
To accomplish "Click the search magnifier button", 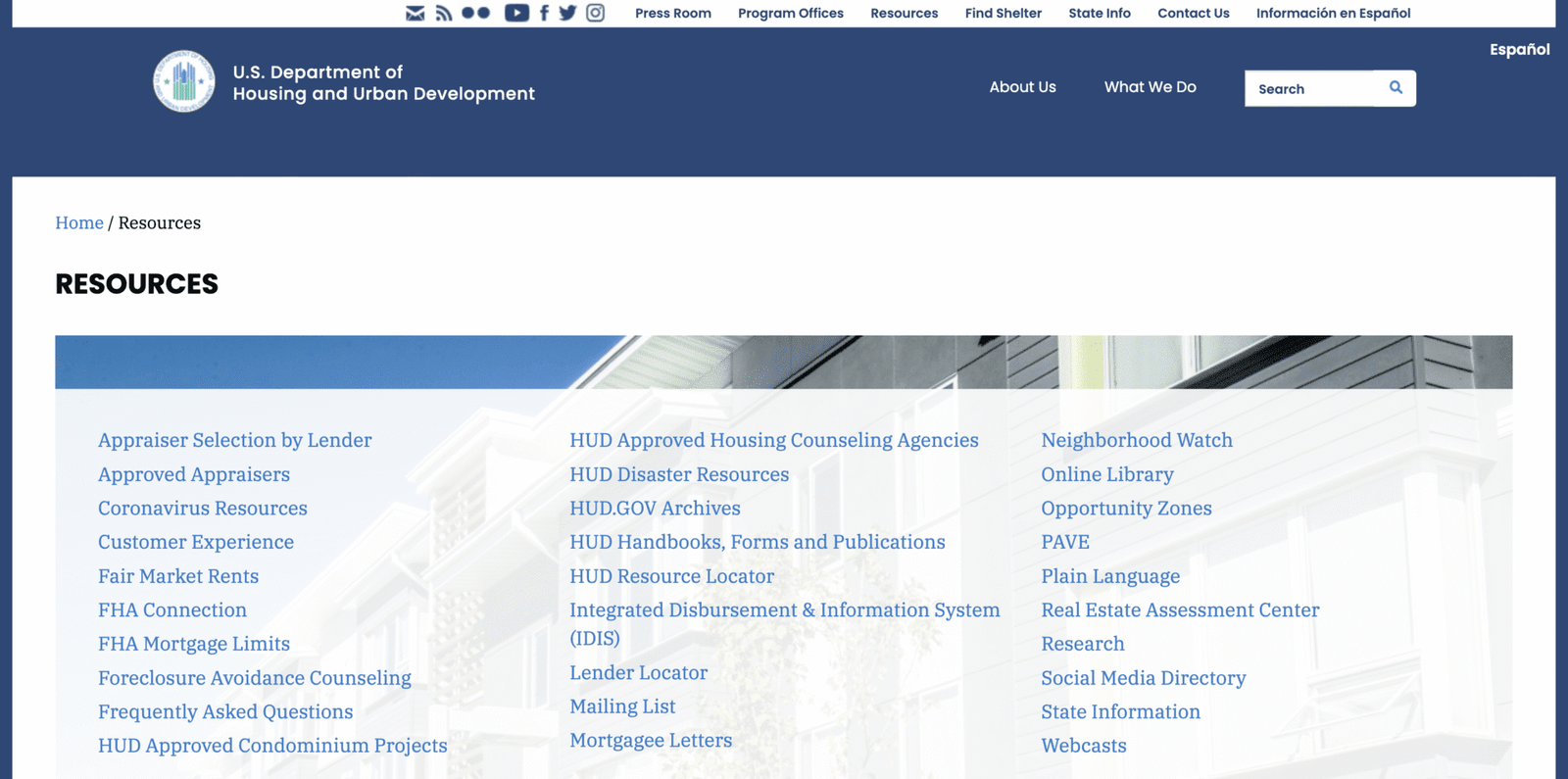I will (x=1396, y=88).
